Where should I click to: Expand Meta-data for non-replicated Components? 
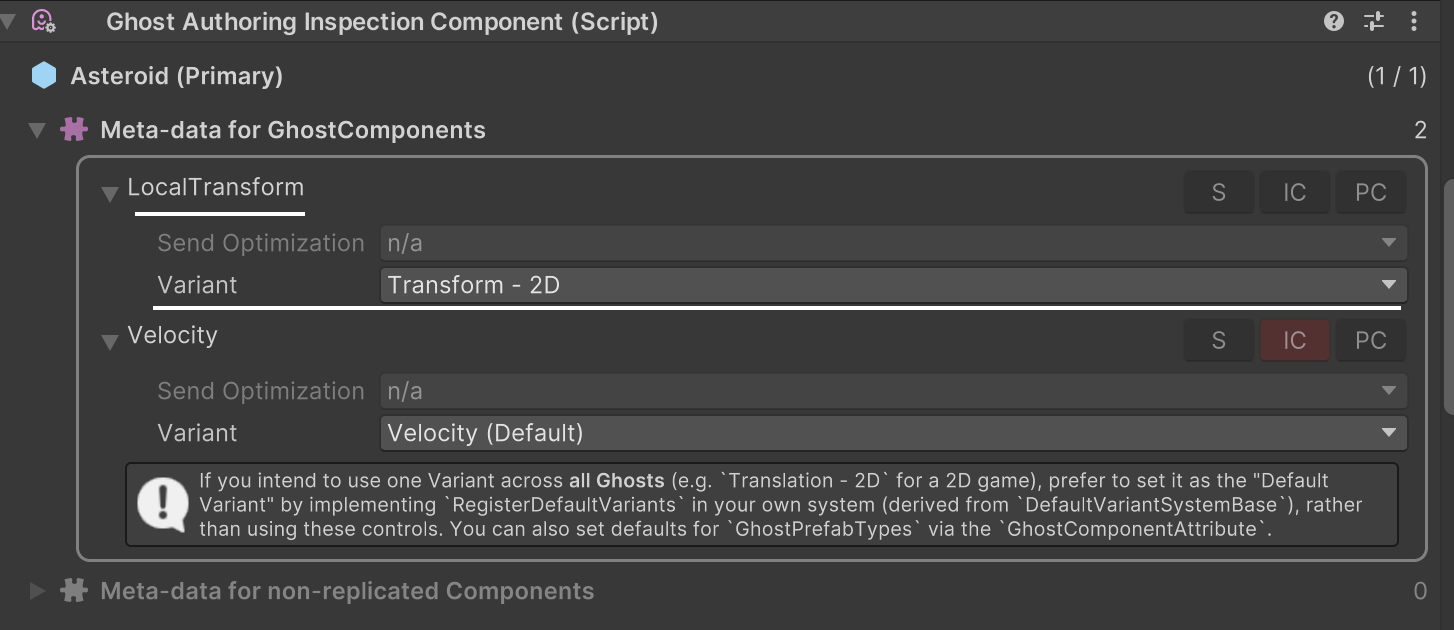pos(37,591)
